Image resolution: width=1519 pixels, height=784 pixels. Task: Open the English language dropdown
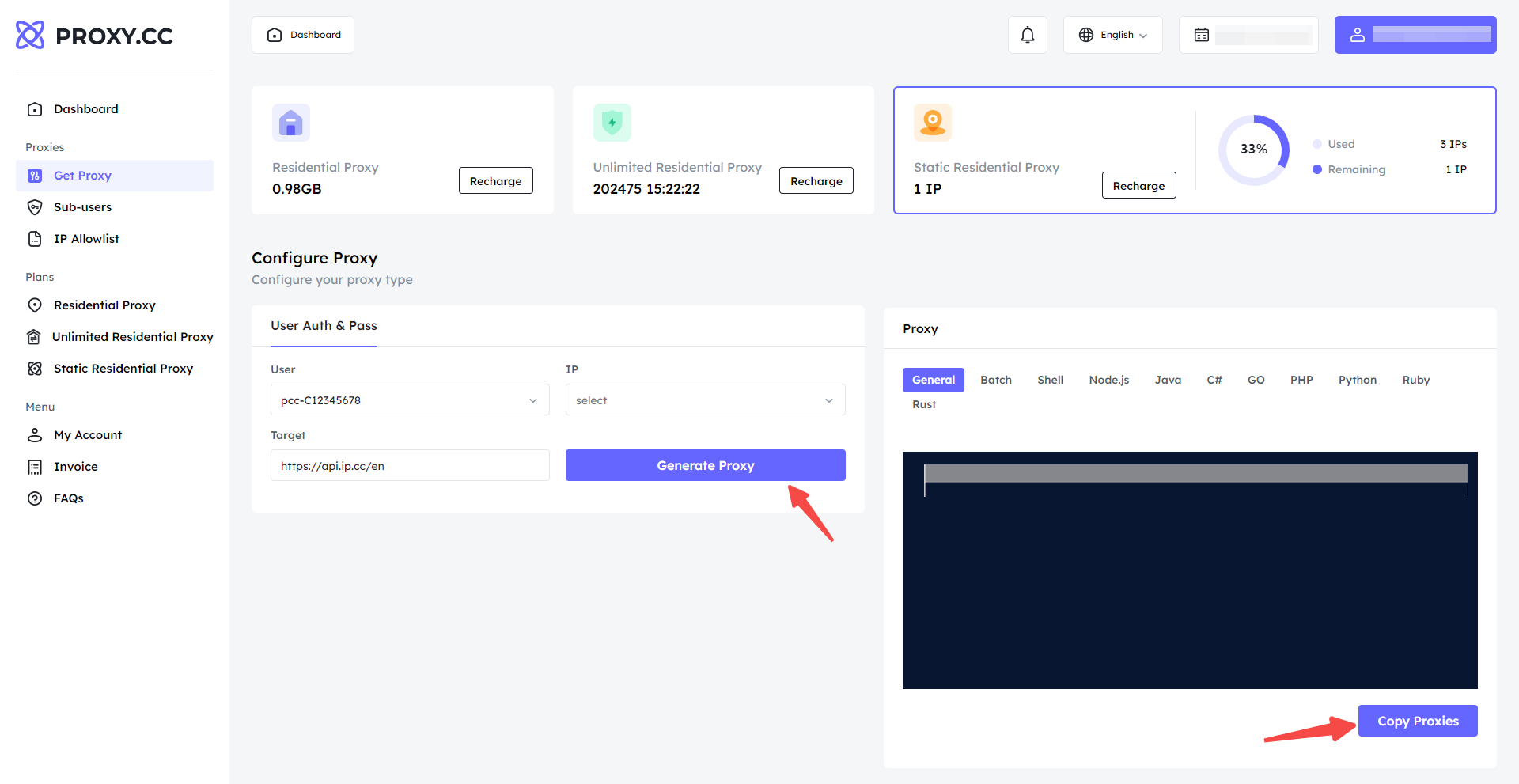tap(1113, 35)
